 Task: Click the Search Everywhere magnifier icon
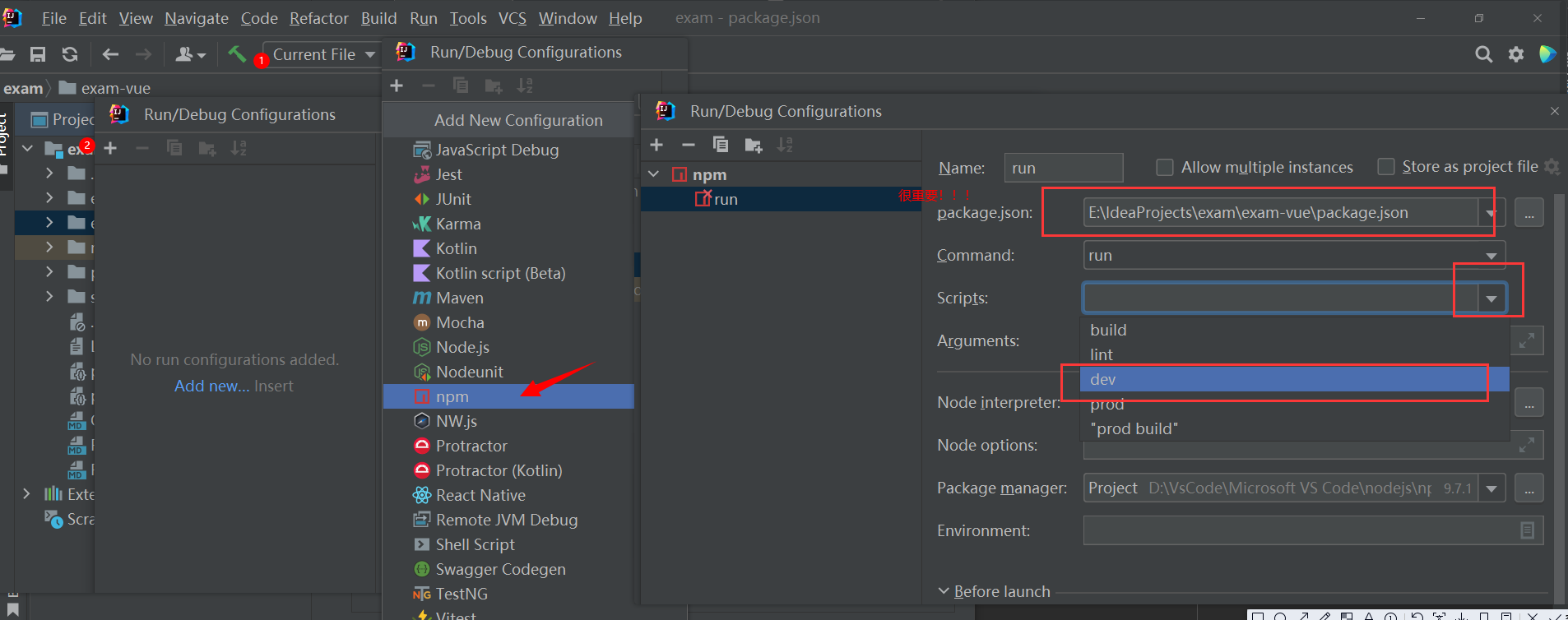1483,54
